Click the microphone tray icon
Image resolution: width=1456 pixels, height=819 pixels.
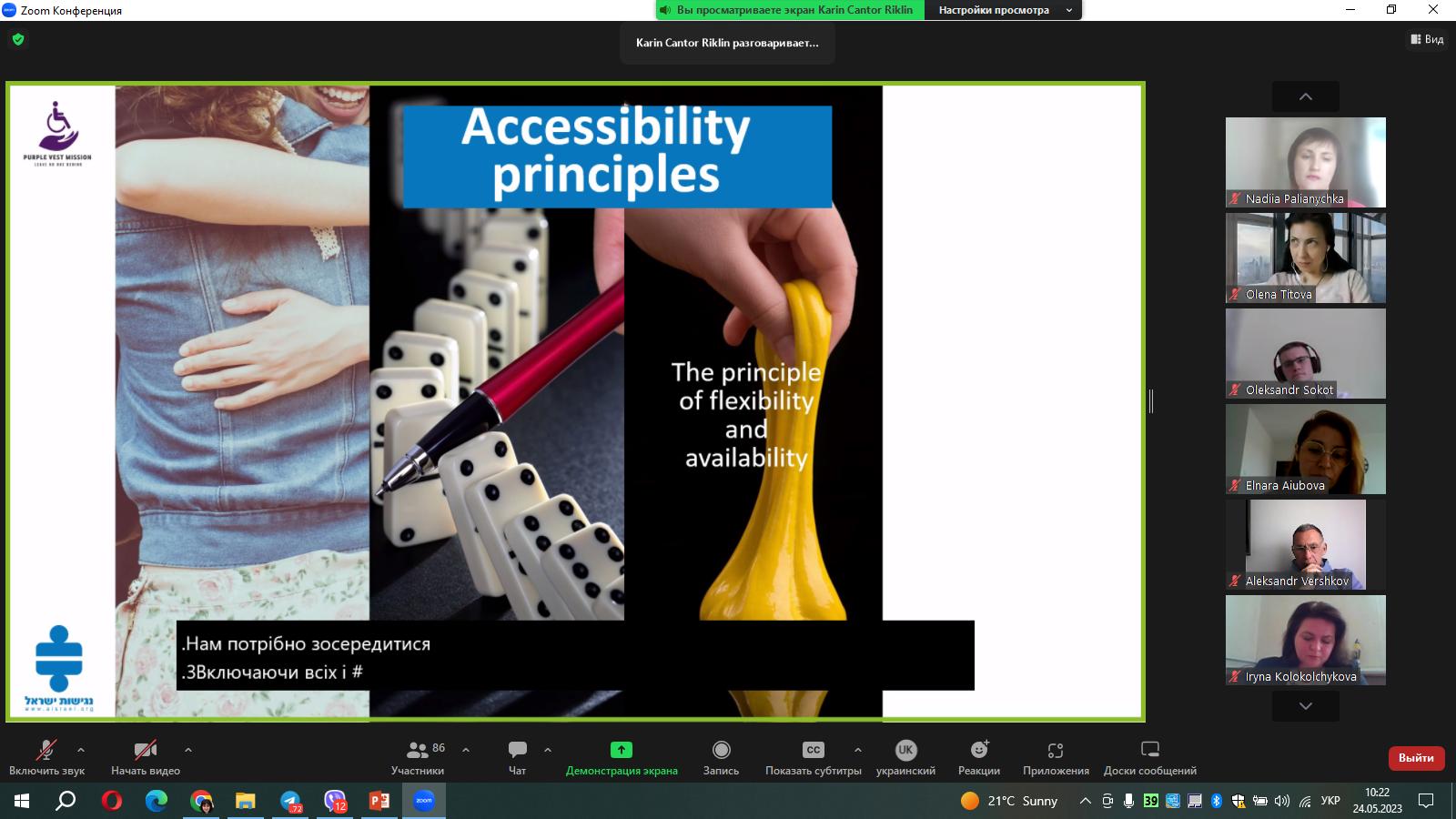click(1129, 801)
